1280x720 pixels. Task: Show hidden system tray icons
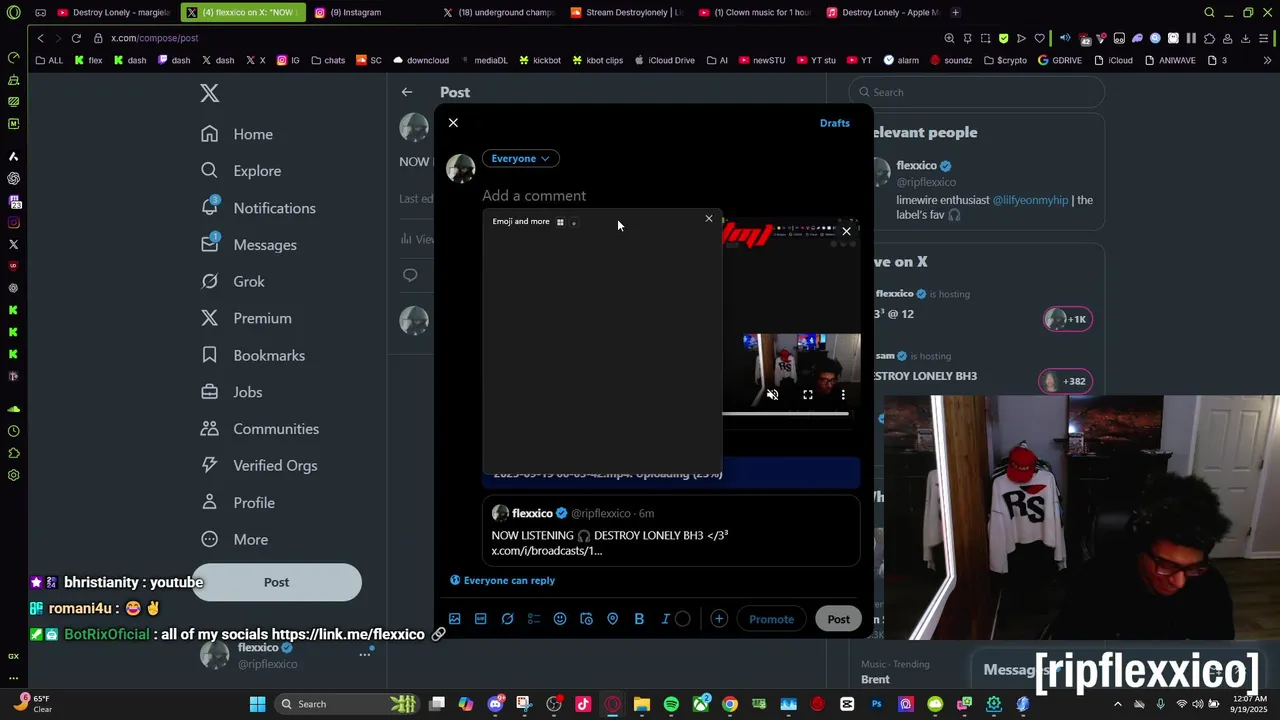1117,704
